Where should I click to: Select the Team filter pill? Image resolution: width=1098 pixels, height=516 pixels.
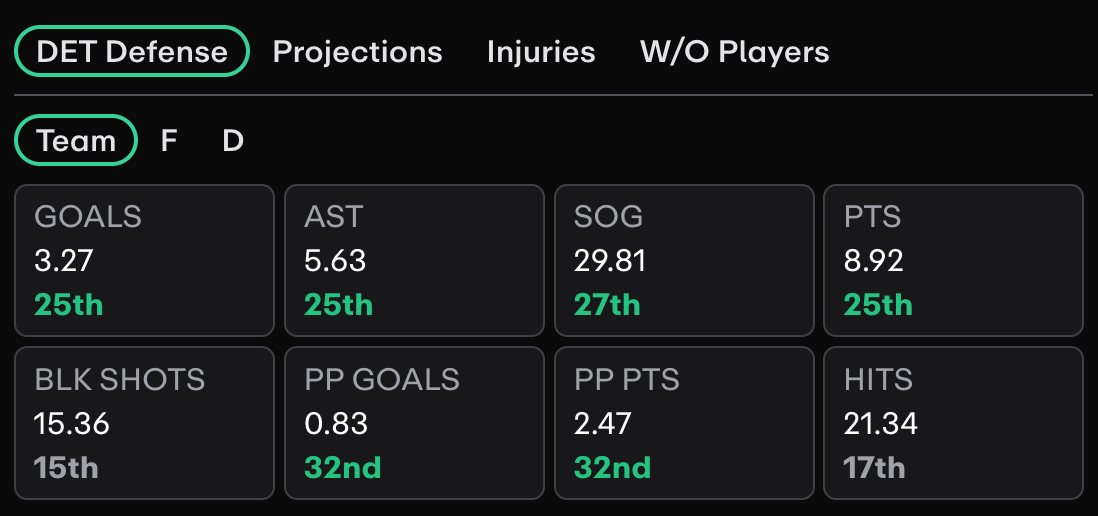76,141
